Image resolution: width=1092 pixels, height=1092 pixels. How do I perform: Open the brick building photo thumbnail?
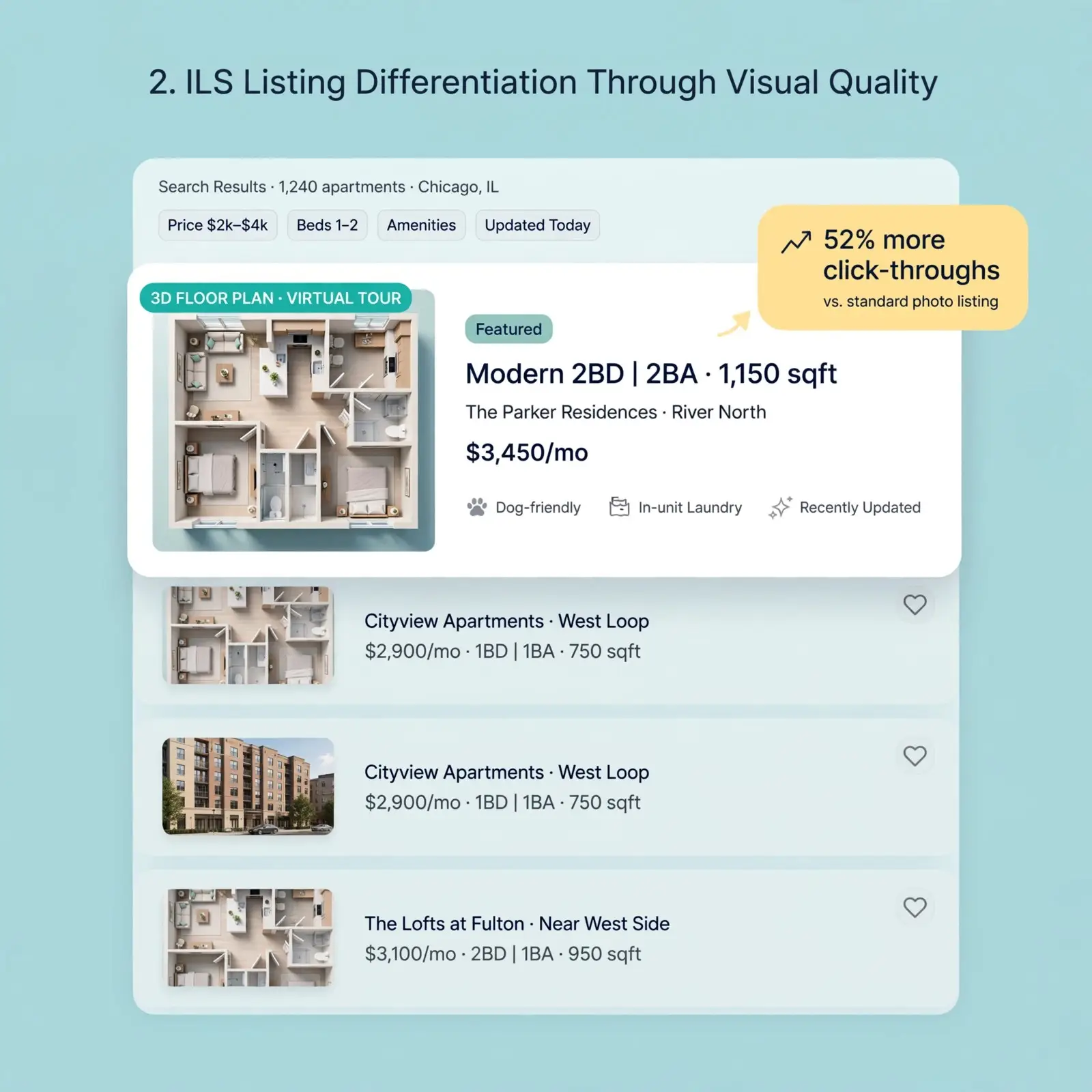click(248, 786)
